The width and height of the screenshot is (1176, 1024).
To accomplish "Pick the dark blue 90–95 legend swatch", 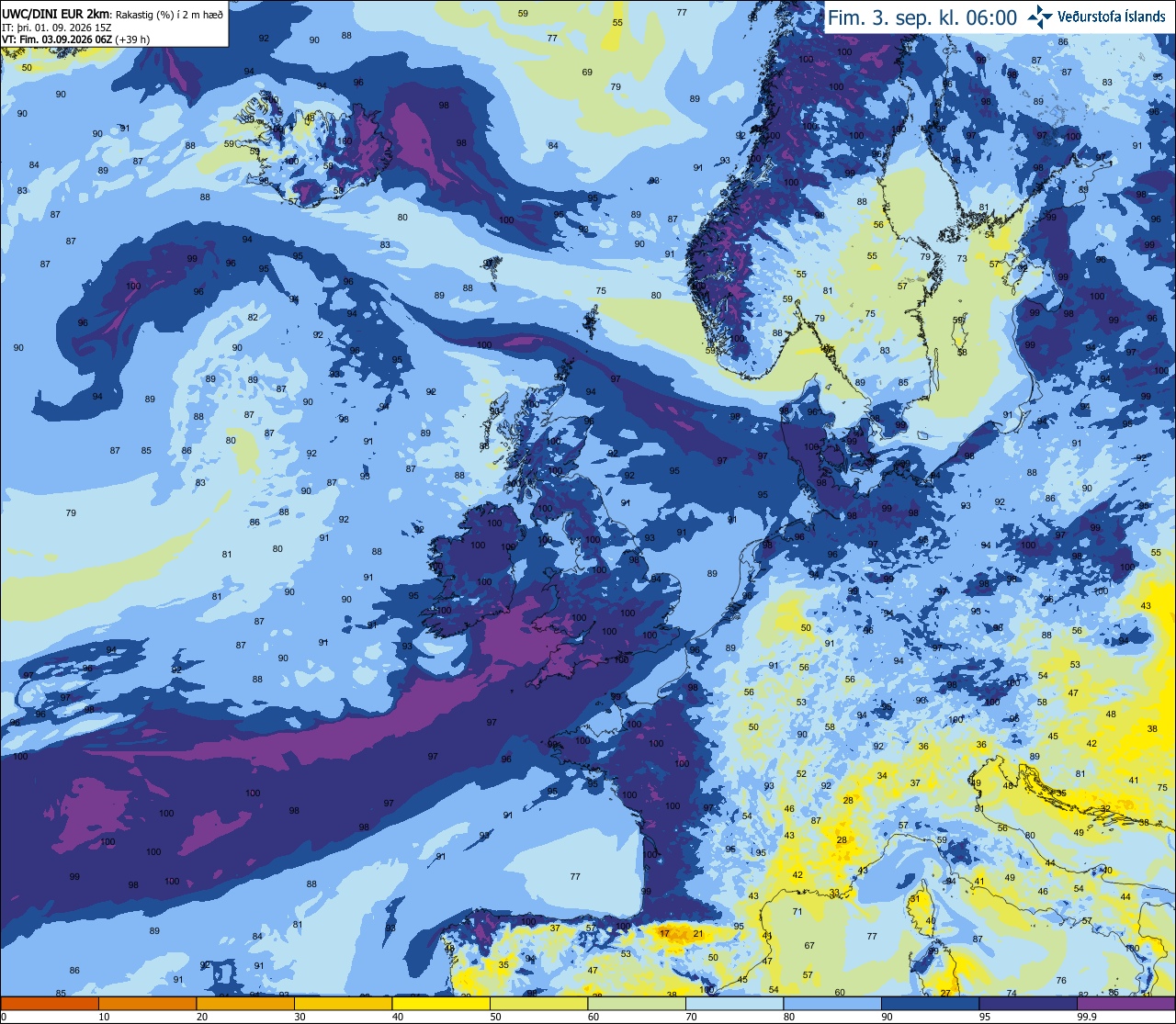I will point(930,1004).
